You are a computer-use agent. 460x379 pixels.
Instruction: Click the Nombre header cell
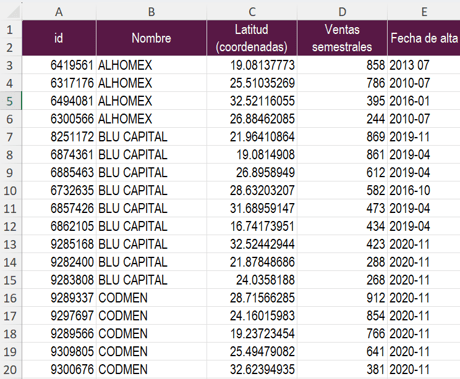click(151, 38)
